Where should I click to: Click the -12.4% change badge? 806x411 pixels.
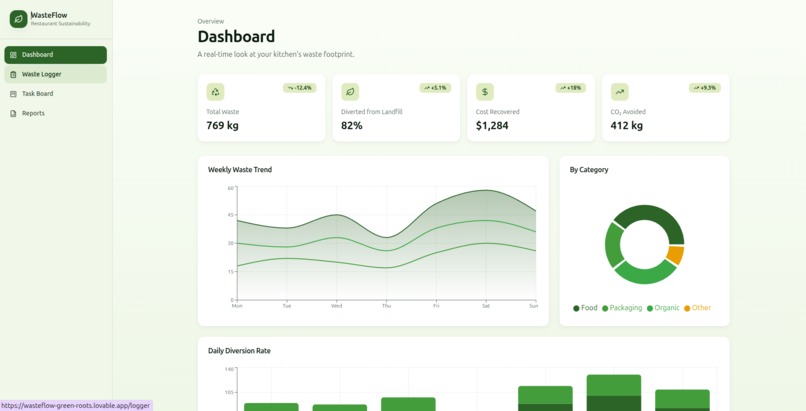click(300, 88)
